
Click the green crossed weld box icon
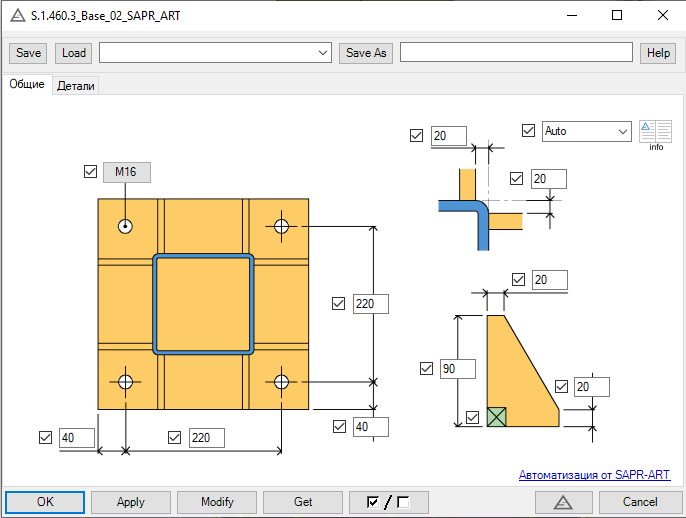[x=497, y=417]
